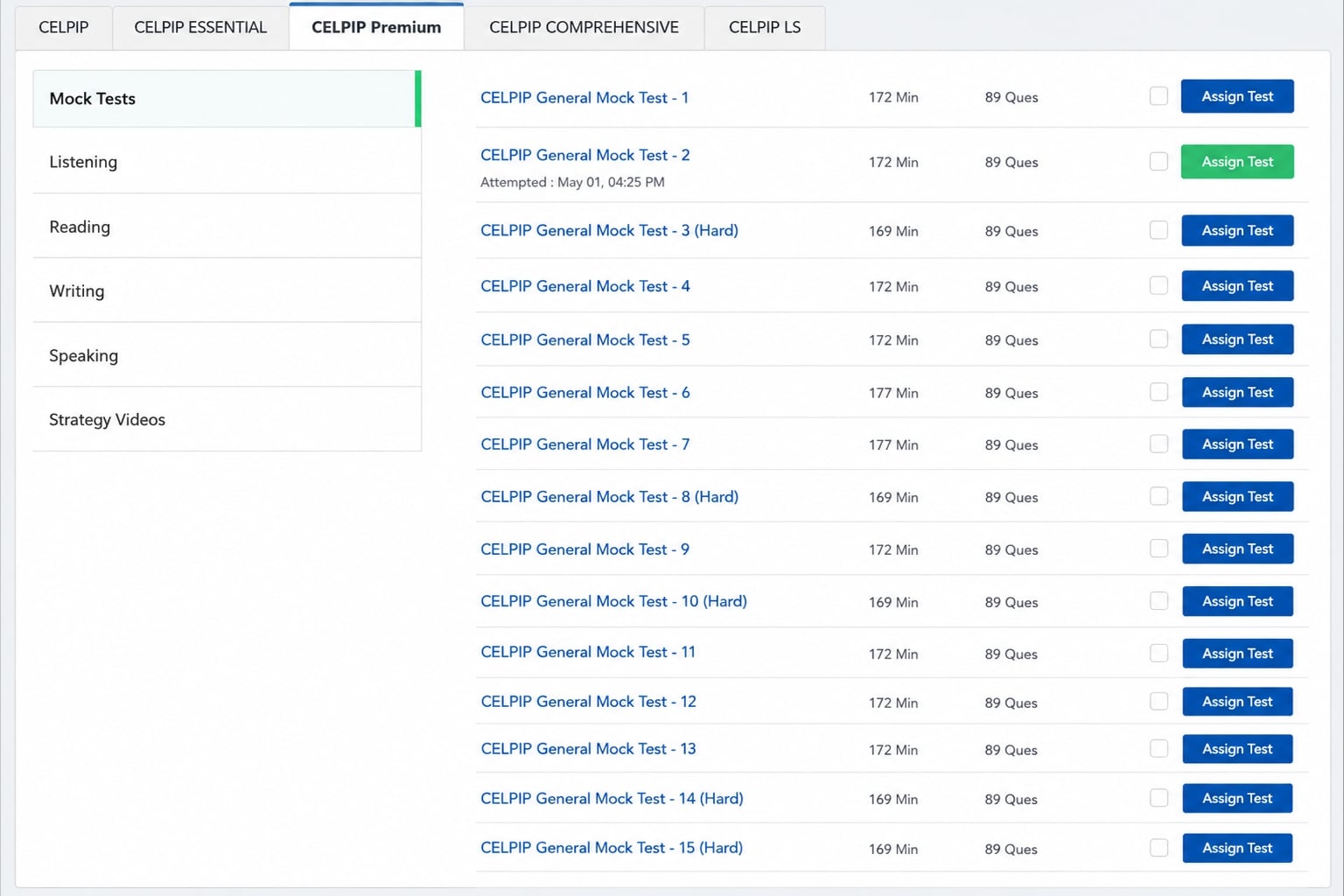The width and height of the screenshot is (1344, 896).
Task: Select the checkbox for Mock Test - 4
Action: click(x=1158, y=285)
